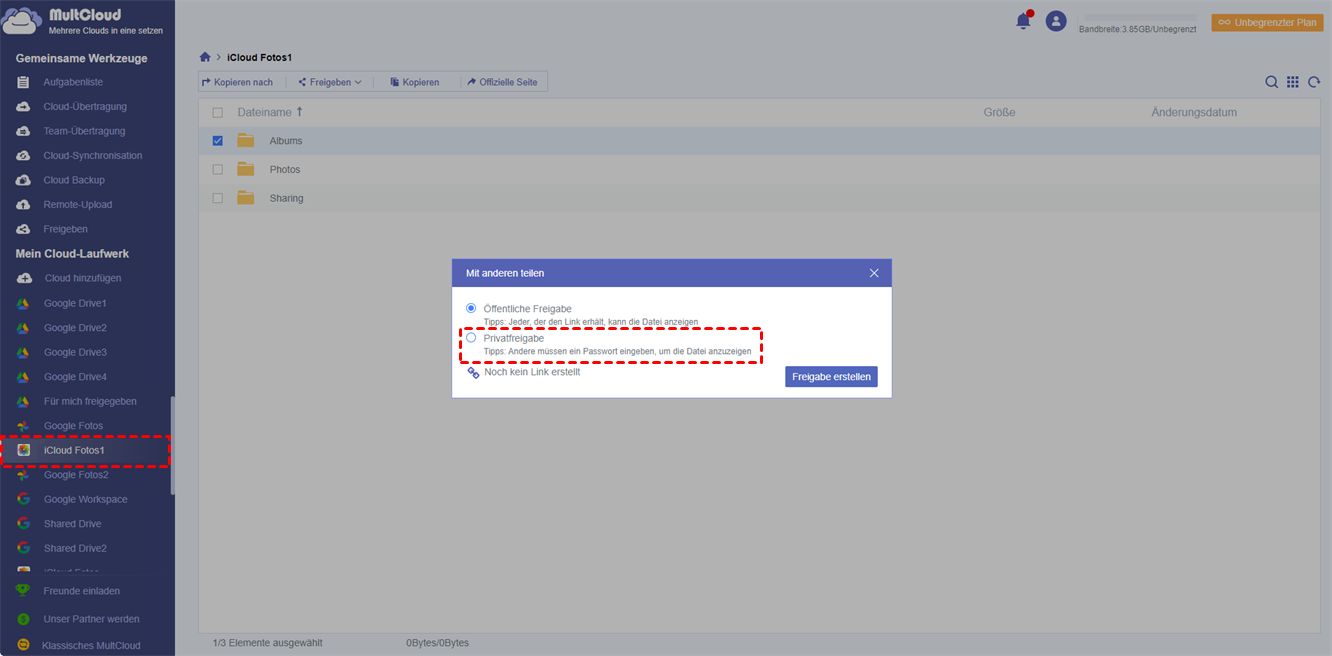Click the Google Fotos pinwheel icon
Screen dimensions: 1332x656
pos(23,426)
